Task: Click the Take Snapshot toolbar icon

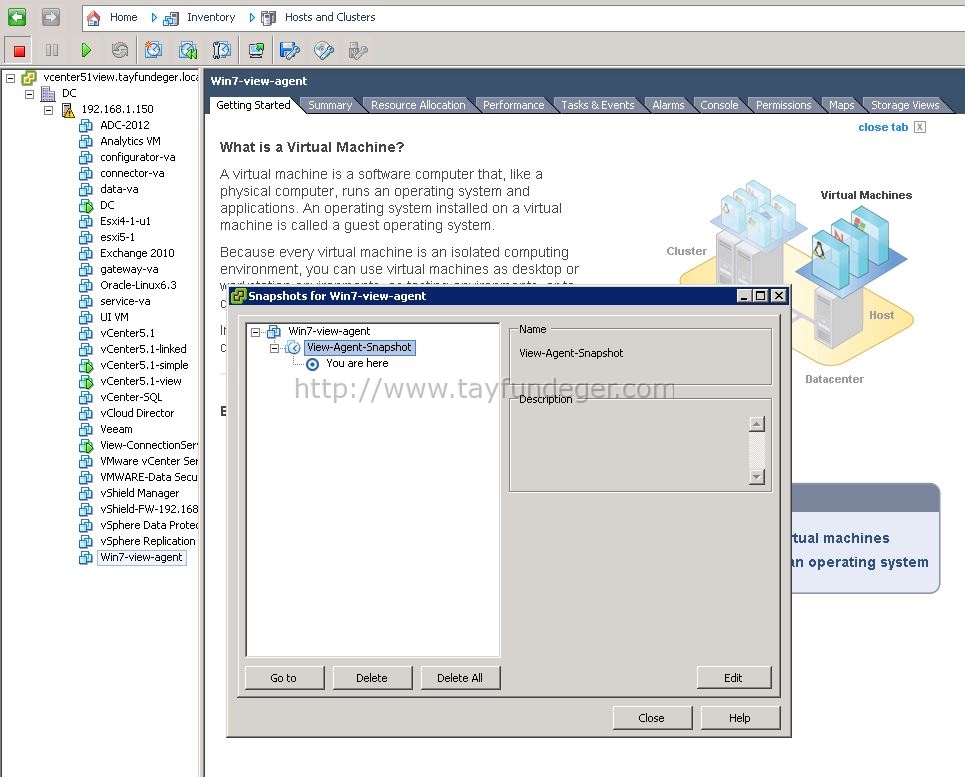Action: click(153, 50)
